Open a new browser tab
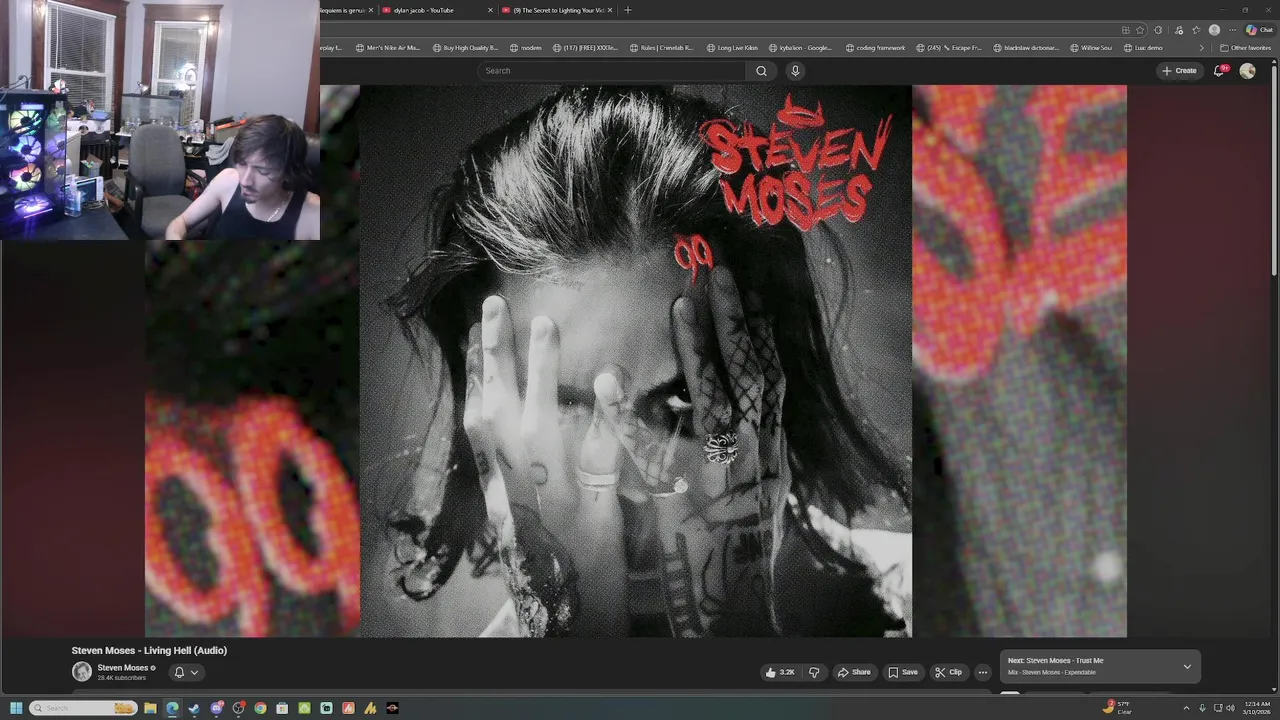Viewport: 1280px width, 720px height. [x=628, y=10]
